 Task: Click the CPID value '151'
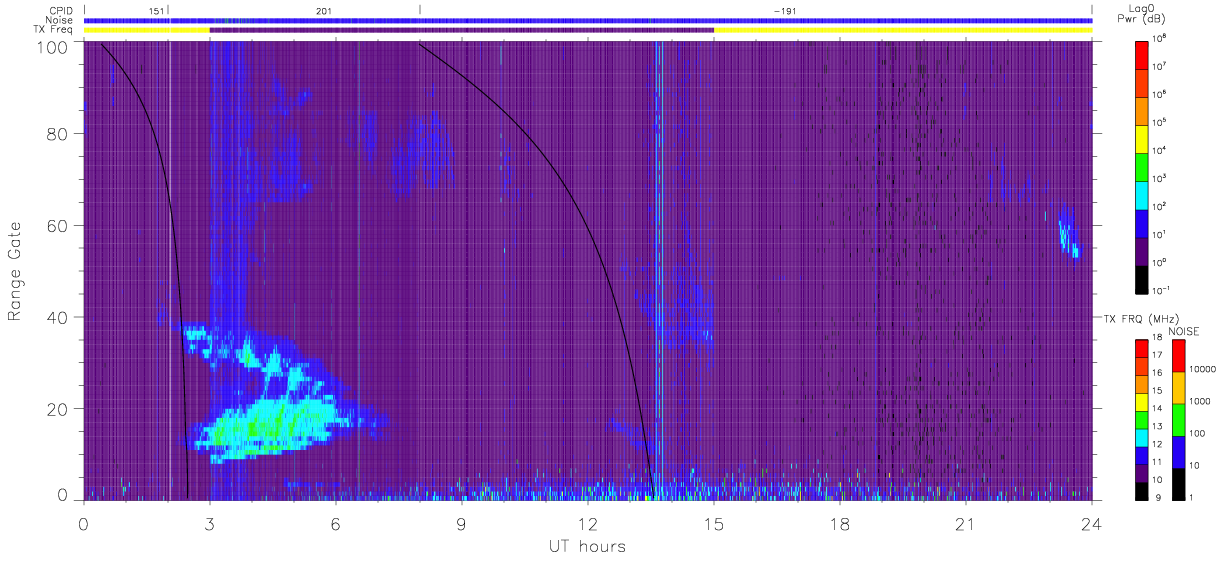pos(156,10)
